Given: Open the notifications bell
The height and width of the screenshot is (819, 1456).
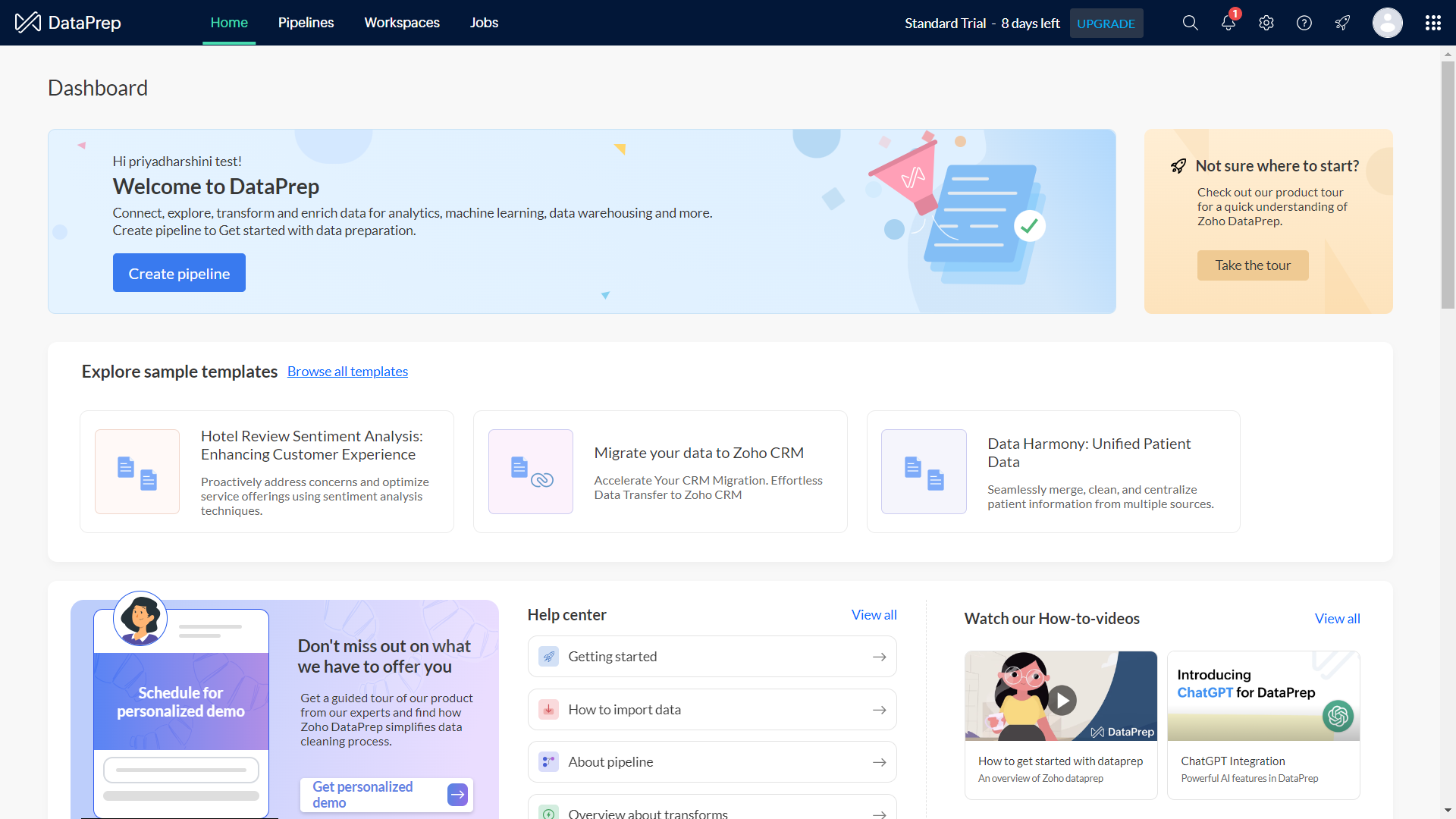Looking at the screenshot, I should click(1228, 23).
